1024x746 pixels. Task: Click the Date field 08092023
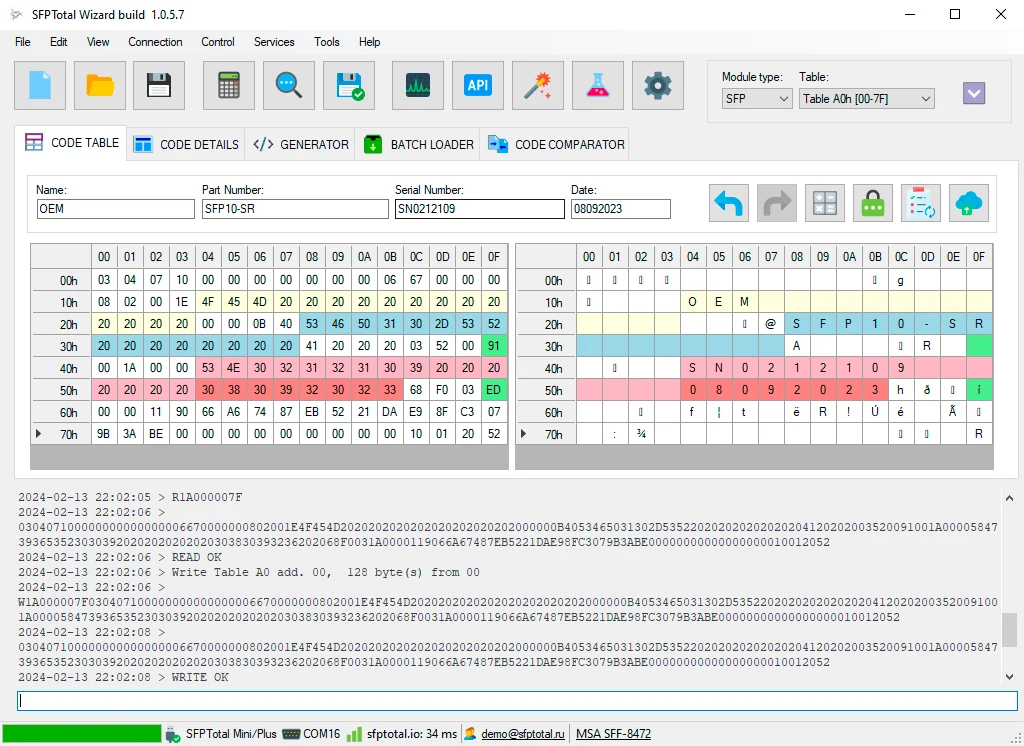click(620, 209)
